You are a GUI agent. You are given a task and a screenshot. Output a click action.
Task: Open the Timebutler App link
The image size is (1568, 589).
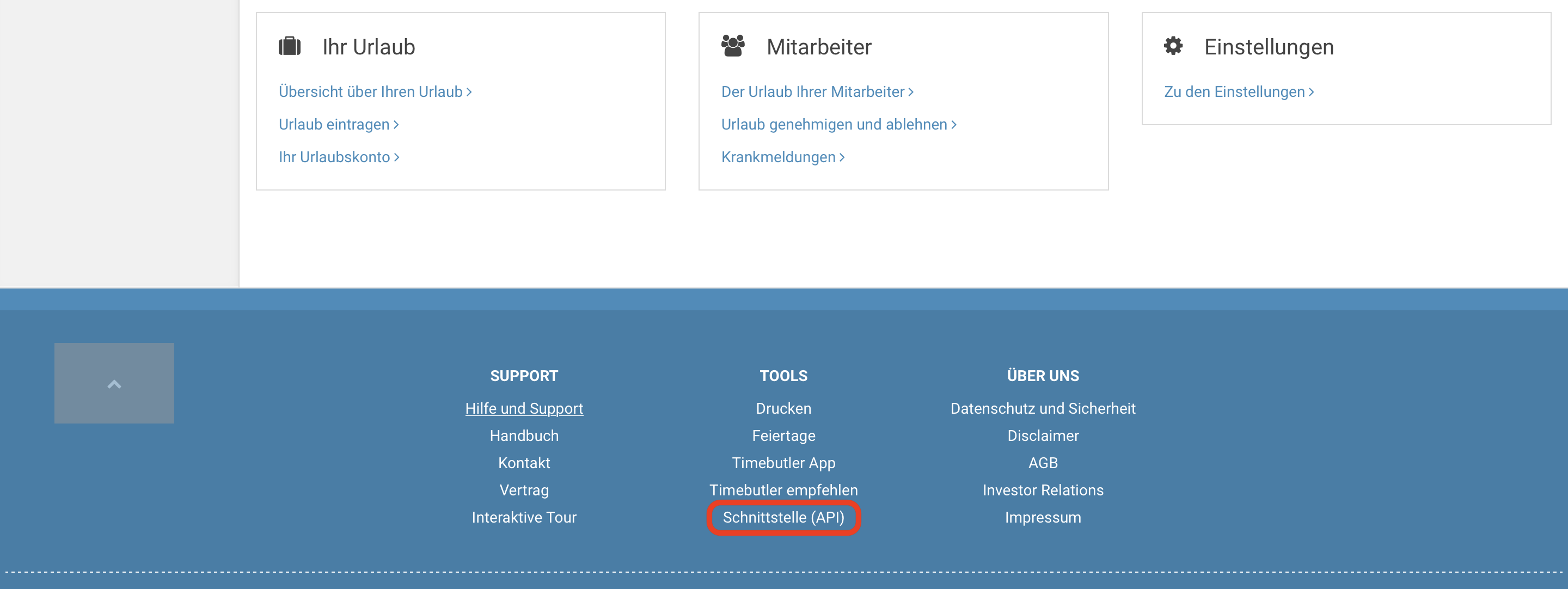click(x=783, y=463)
